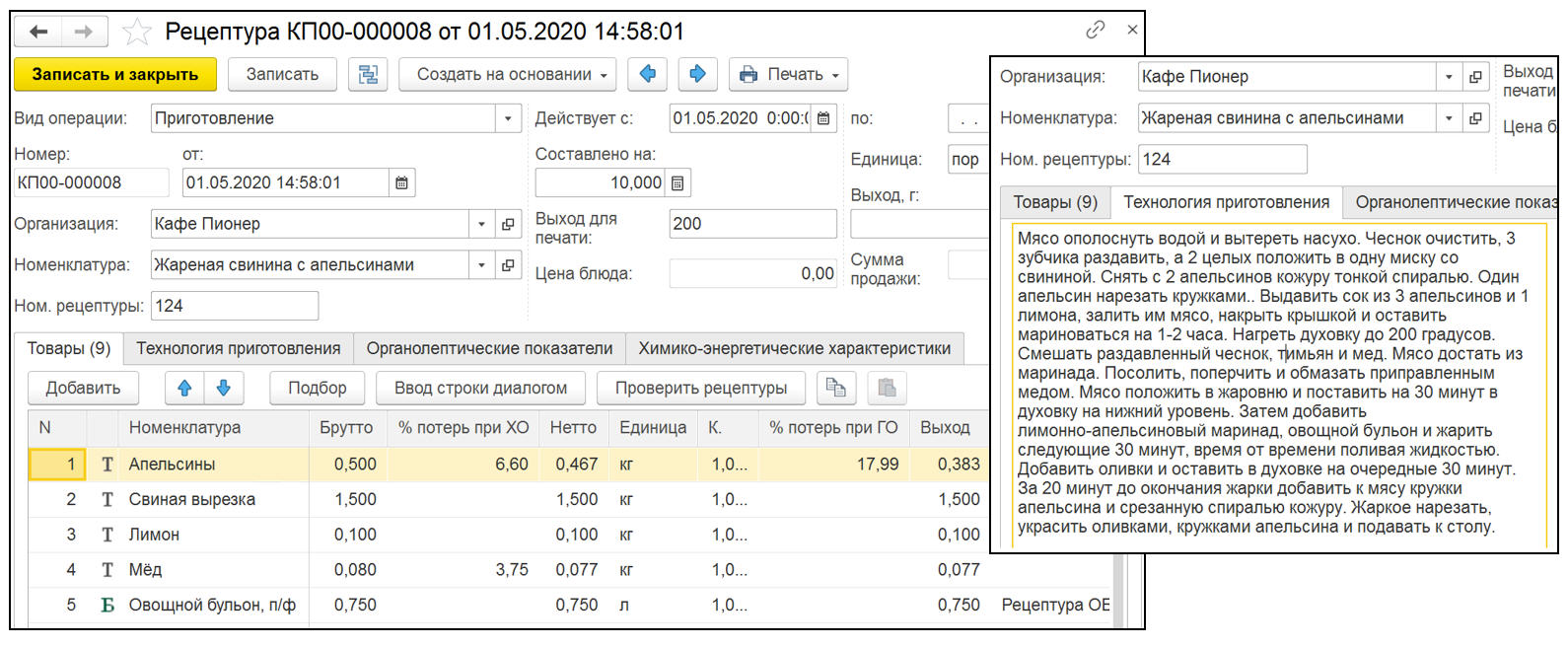
Task: Click the Проверить рецептуры button
Action: tap(700, 388)
